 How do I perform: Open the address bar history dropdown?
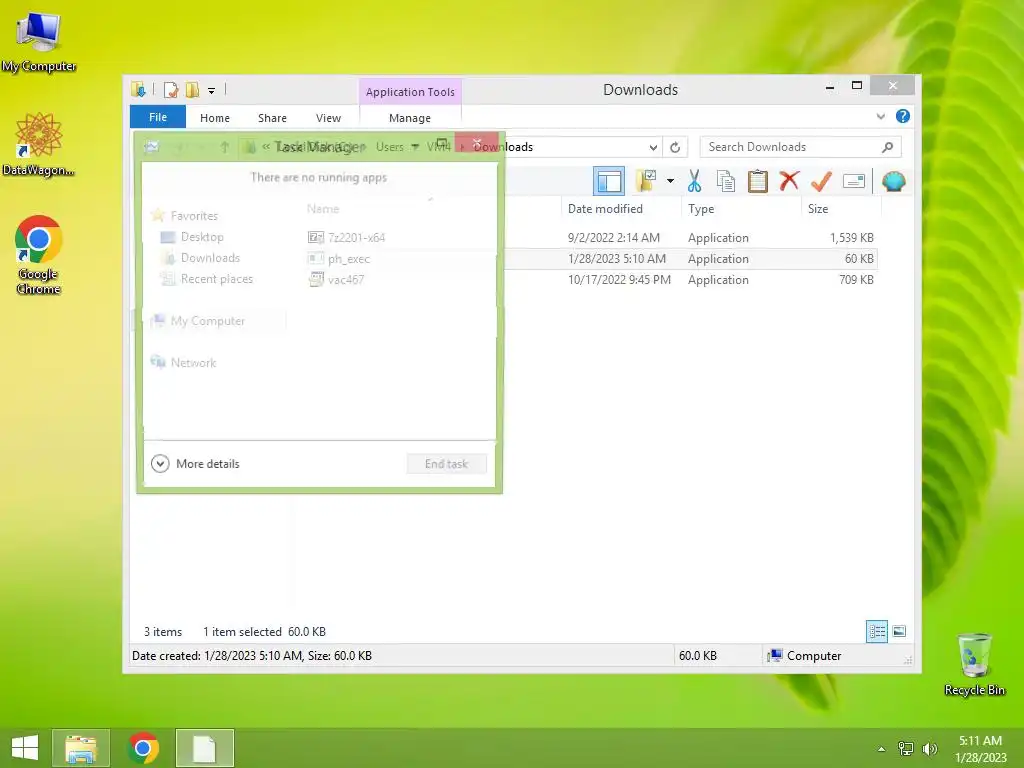coord(653,147)
